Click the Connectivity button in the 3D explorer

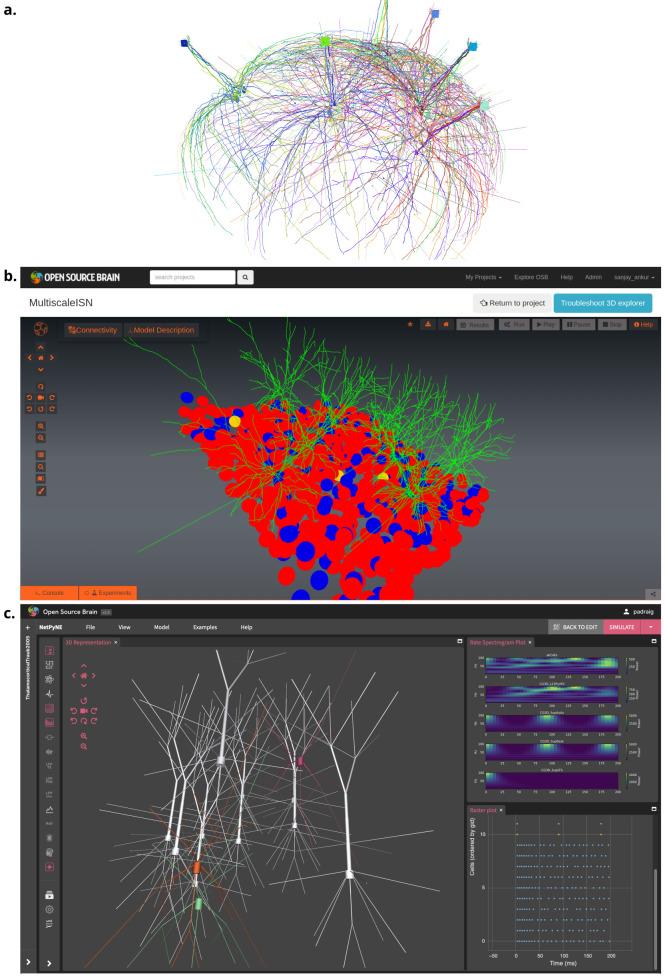[x=92, y=330]
